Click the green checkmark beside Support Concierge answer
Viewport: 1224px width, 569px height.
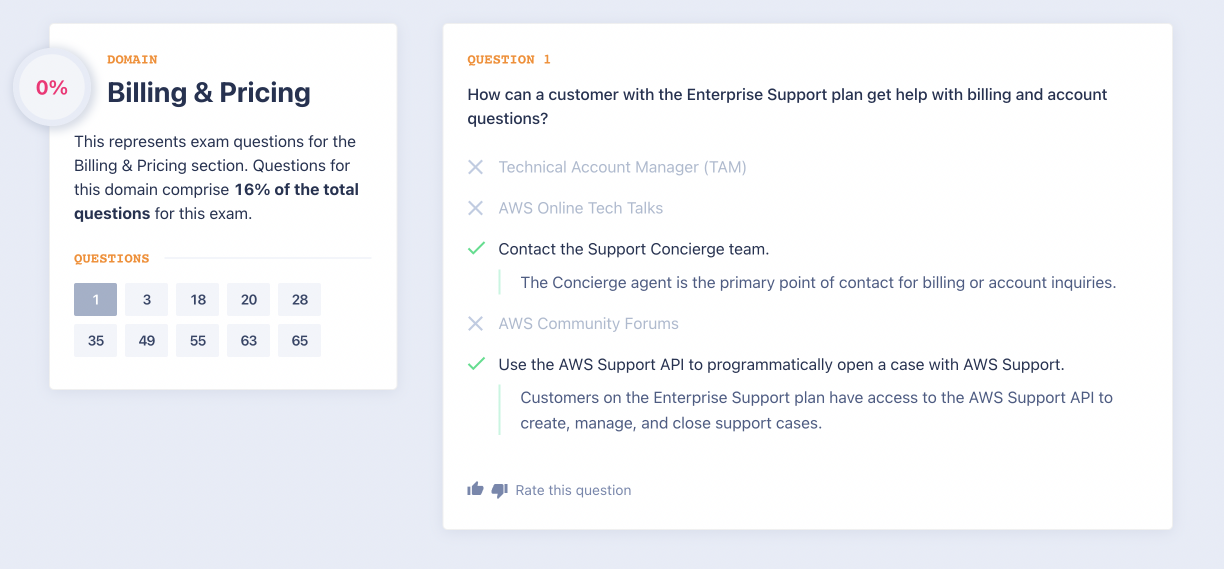coord(476,249)
